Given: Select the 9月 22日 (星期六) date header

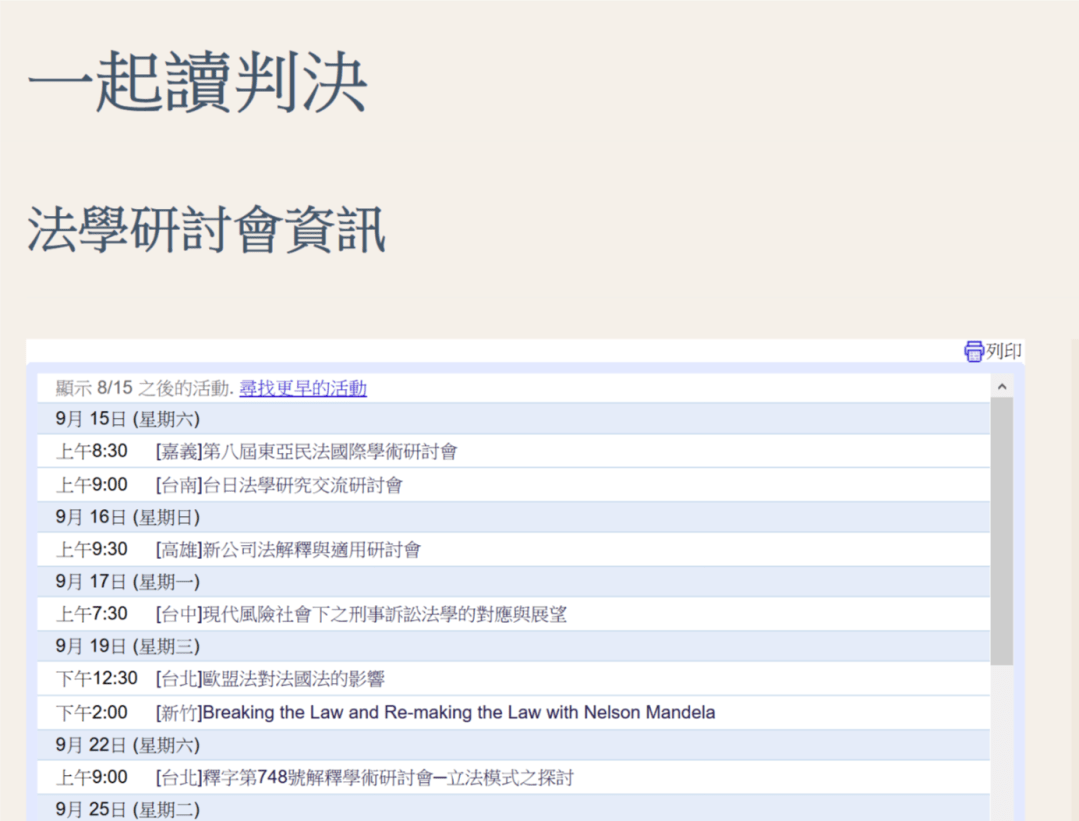Looking at the screenshot, I should pos(128,745).
